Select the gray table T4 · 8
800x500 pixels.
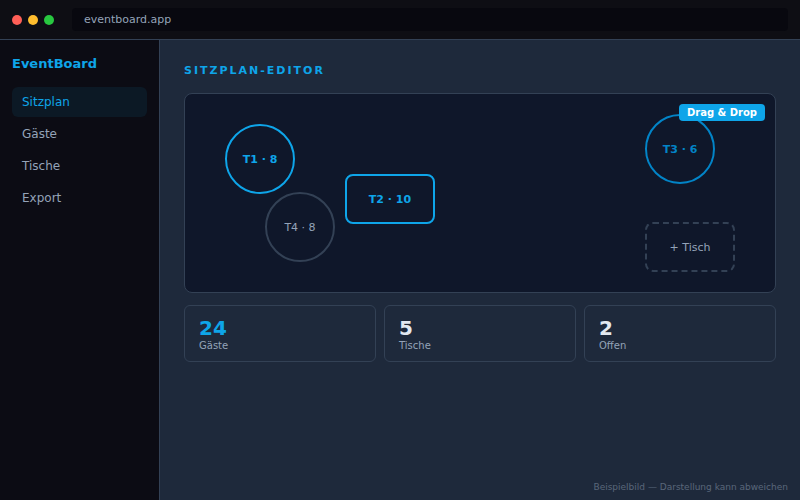click(300, 227)
